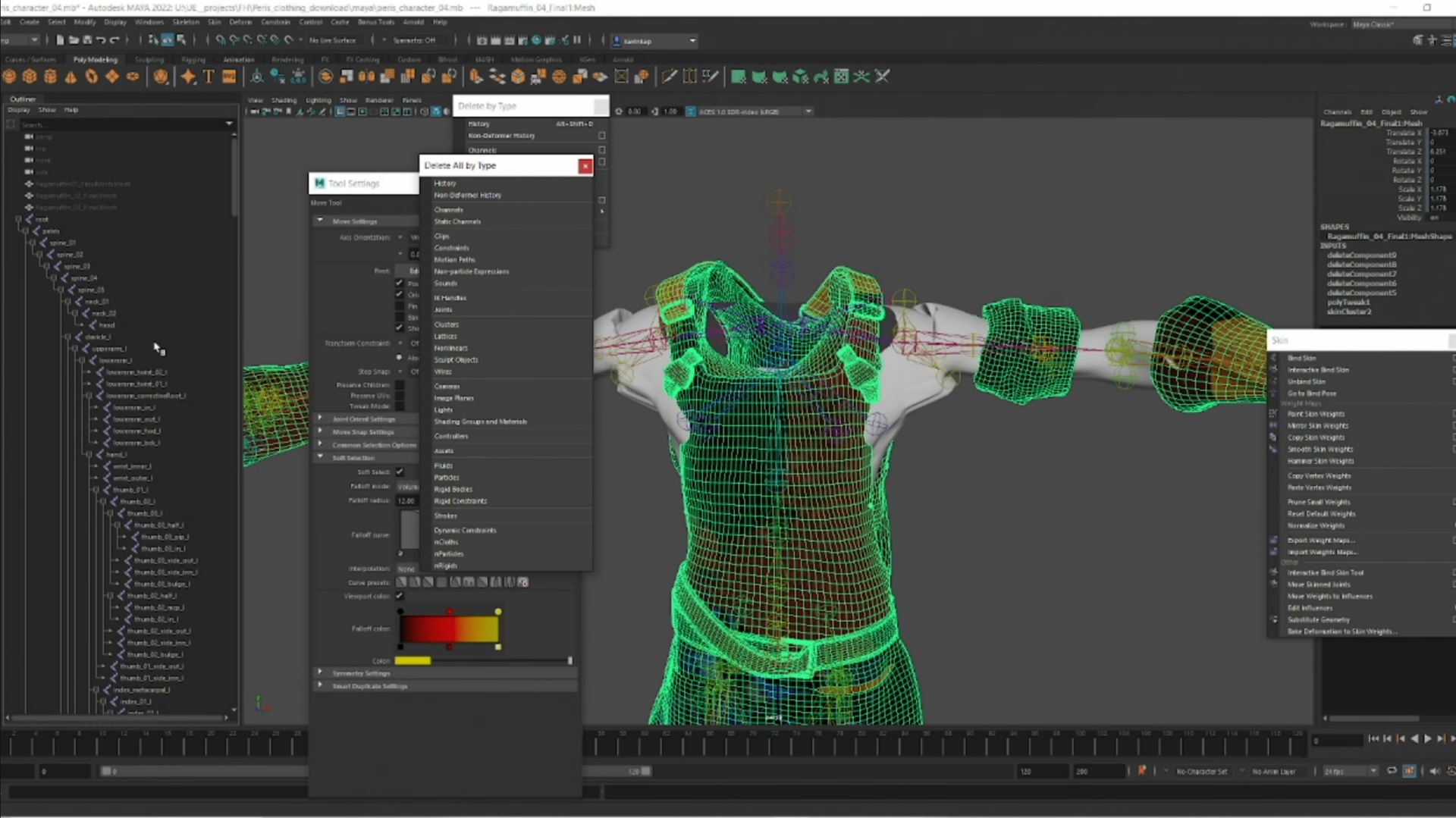
Task: Go to start of playback range
Action: tap(1373, 738)
